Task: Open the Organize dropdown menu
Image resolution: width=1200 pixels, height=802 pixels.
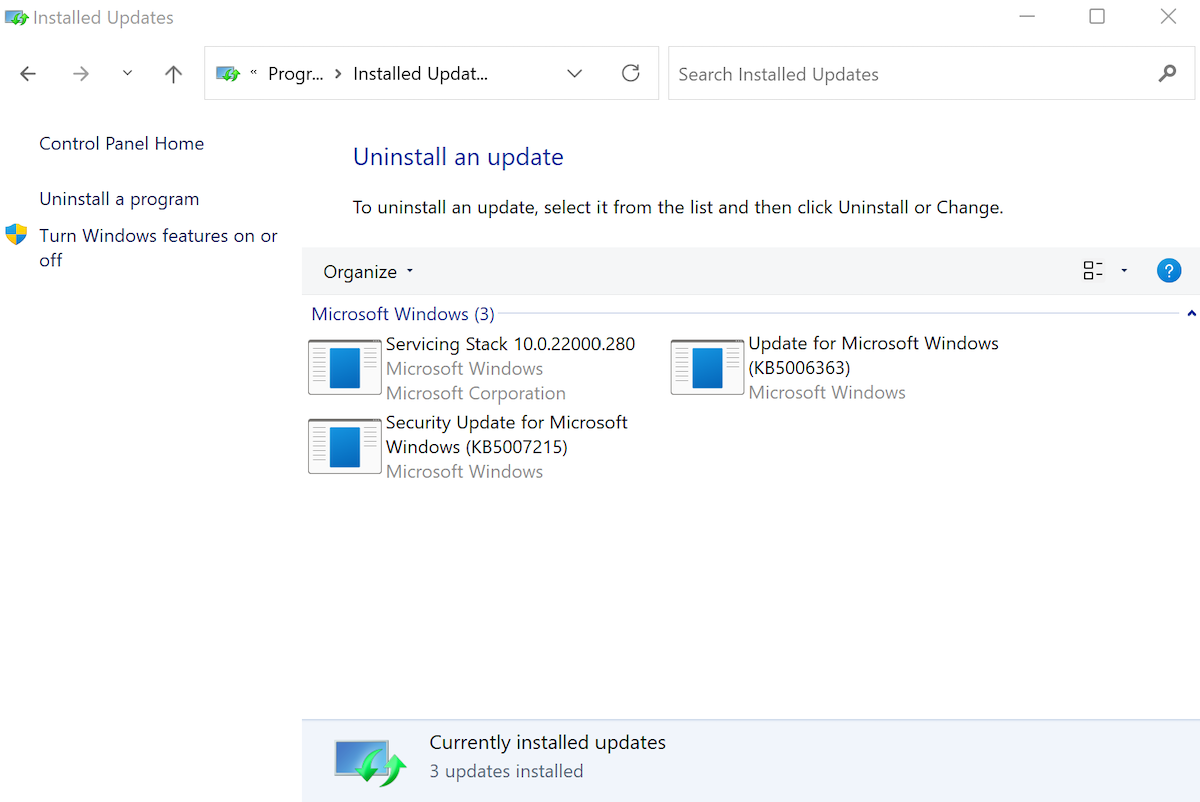Action: (x=366, y=271)
